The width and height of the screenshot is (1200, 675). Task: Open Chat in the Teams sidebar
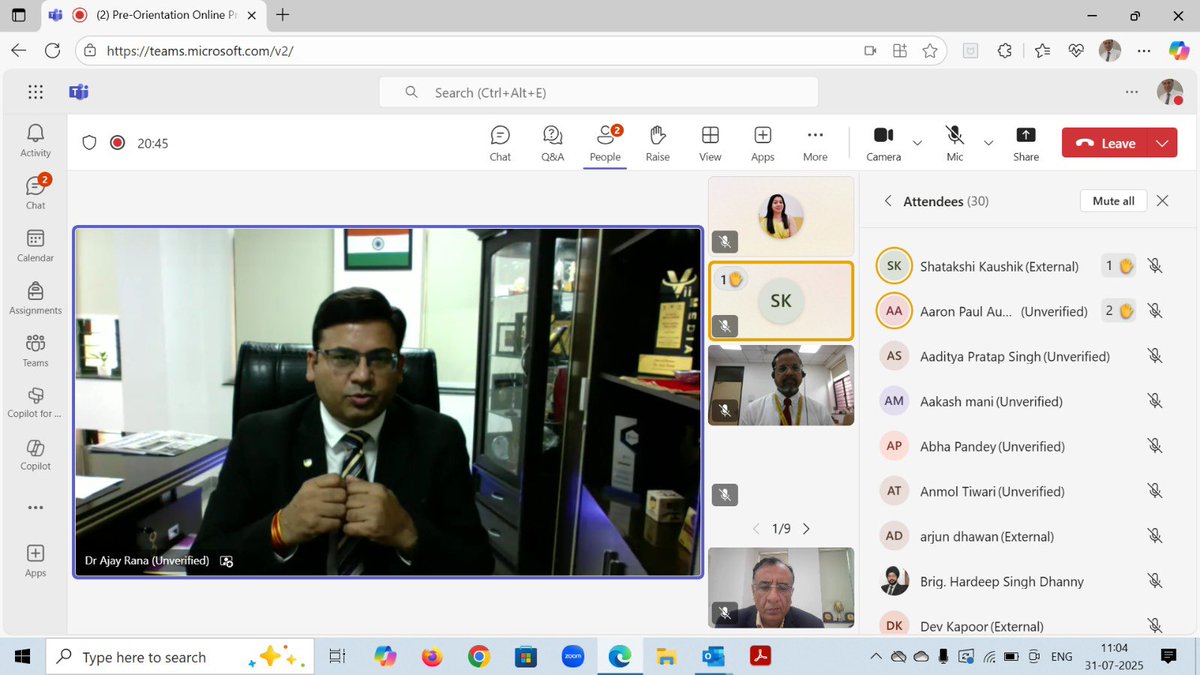point(35,192)
